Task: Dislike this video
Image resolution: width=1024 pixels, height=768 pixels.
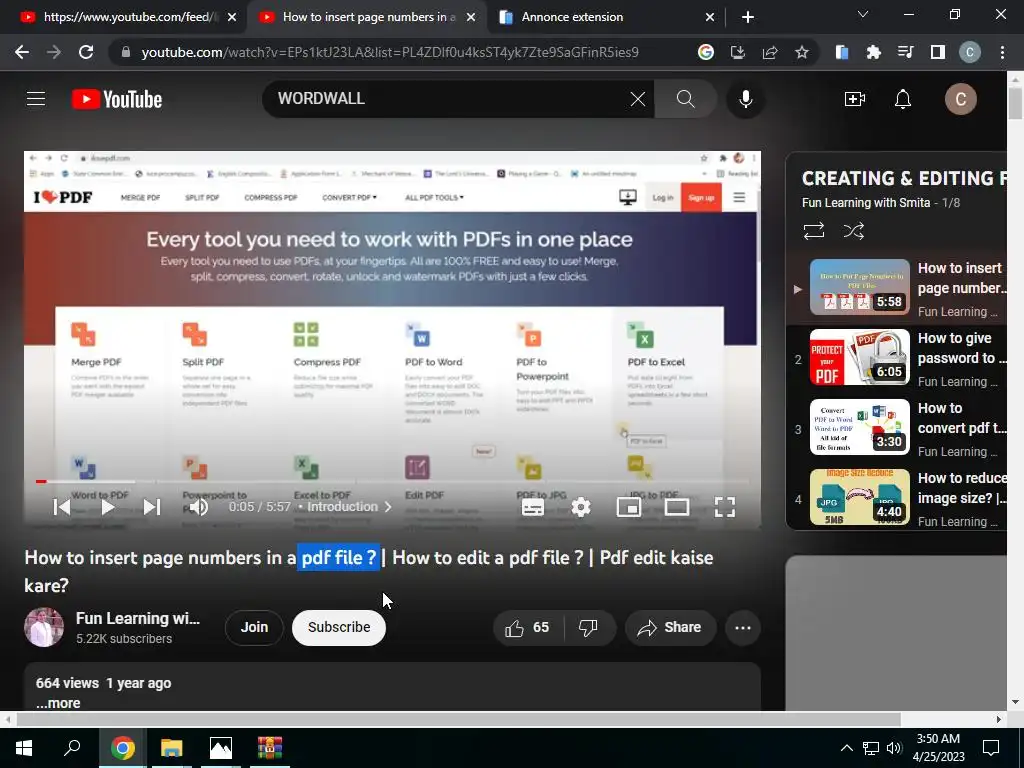Action: (x=588, y=628)
